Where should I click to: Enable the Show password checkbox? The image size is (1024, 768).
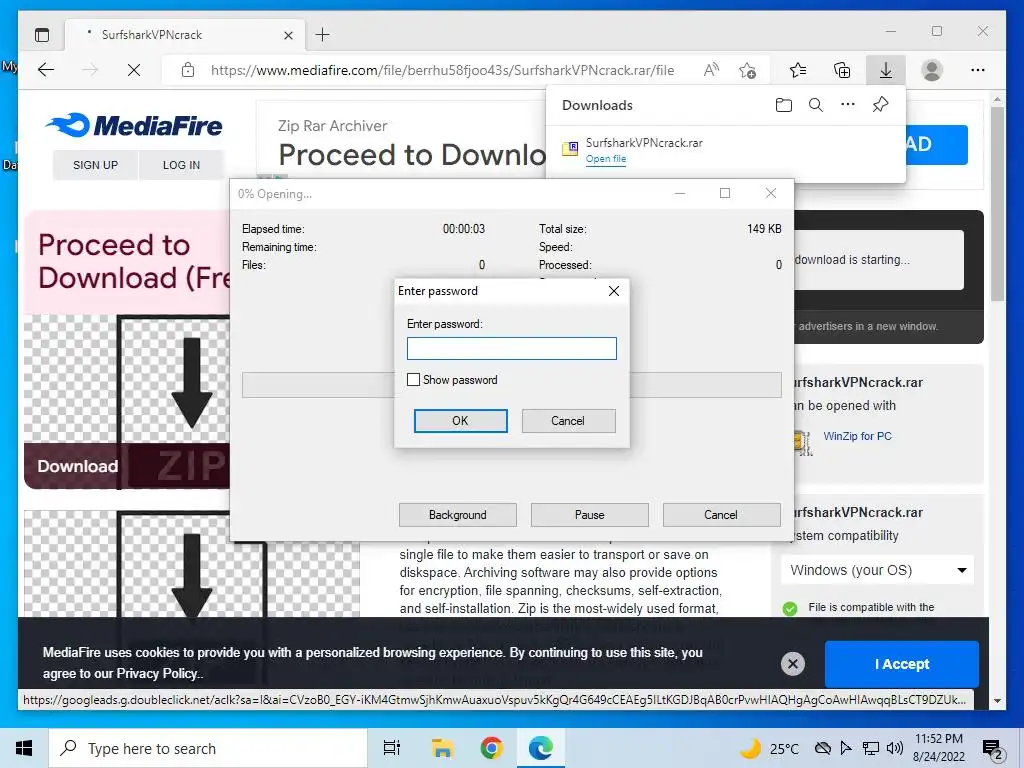[413, 379]
